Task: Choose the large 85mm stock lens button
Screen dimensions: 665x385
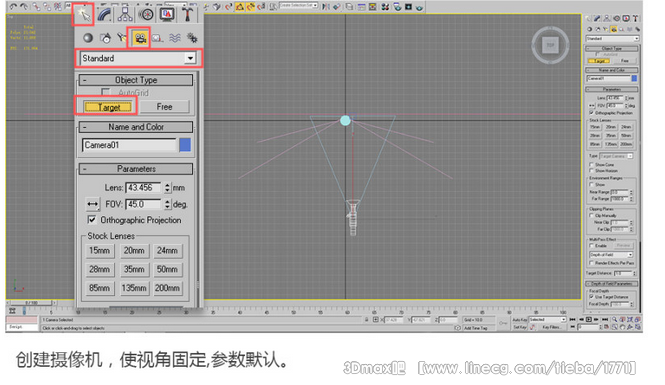Action: point(99,288)
